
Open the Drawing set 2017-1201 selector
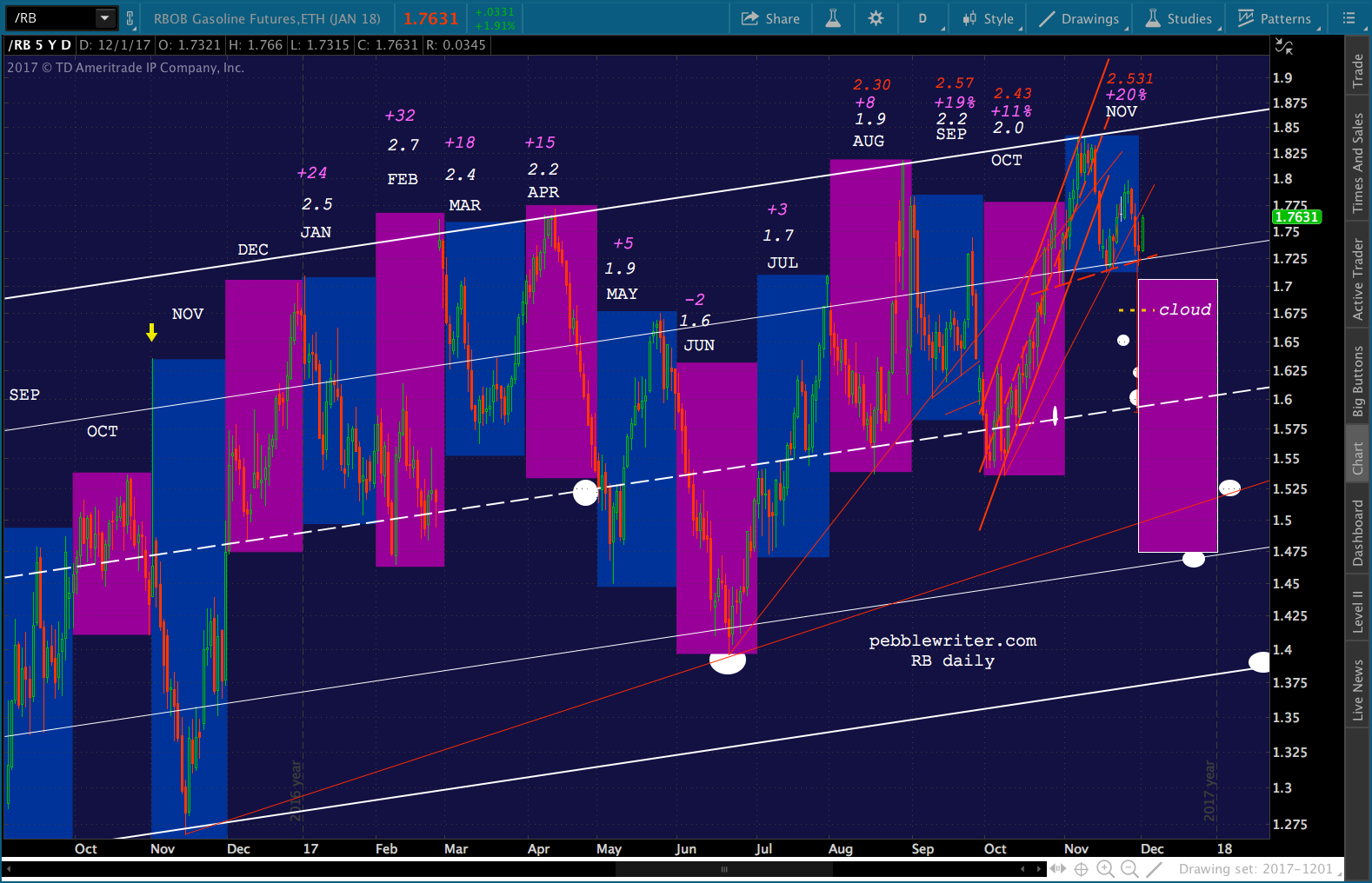1255,869
